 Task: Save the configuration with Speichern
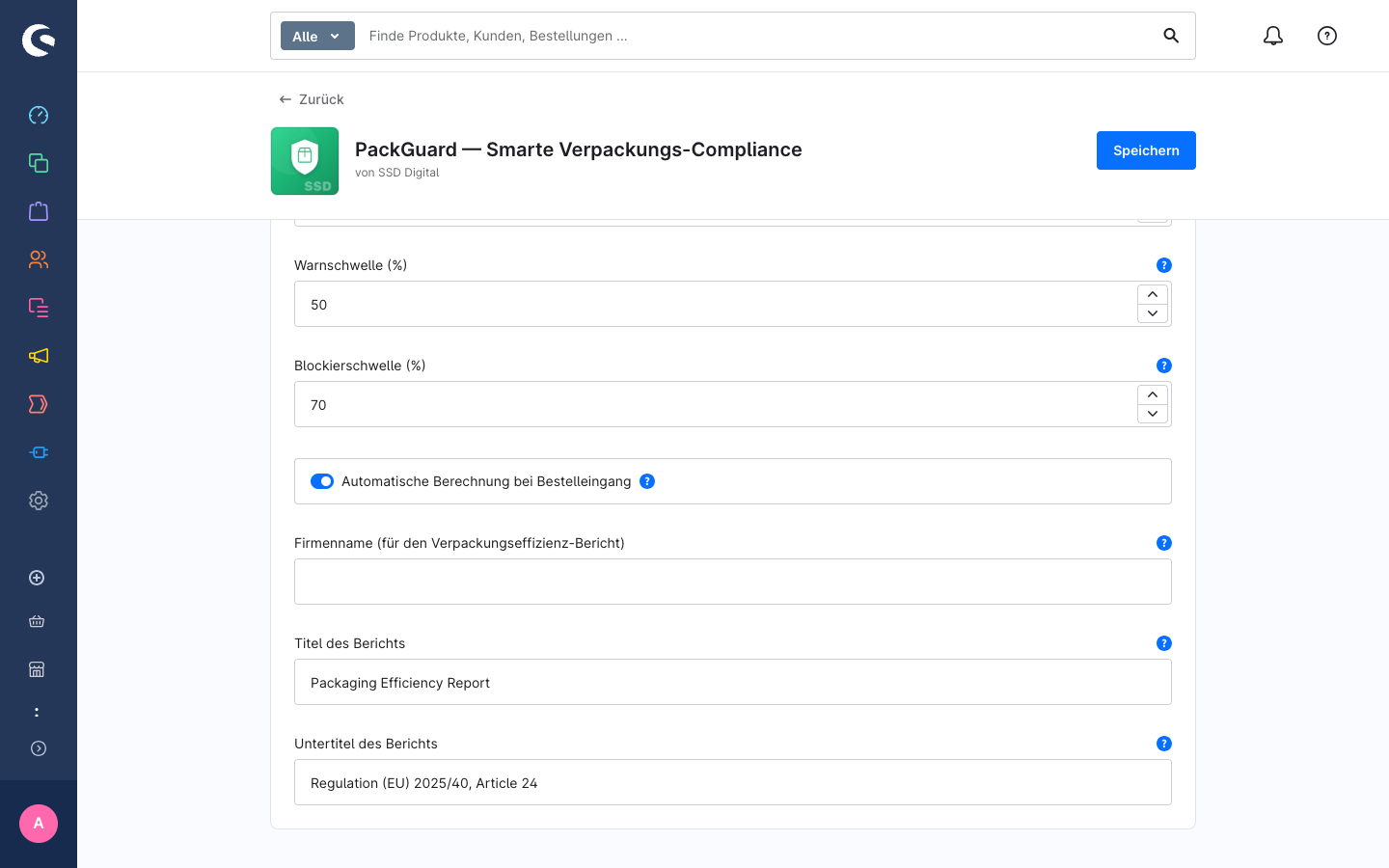1146,150
